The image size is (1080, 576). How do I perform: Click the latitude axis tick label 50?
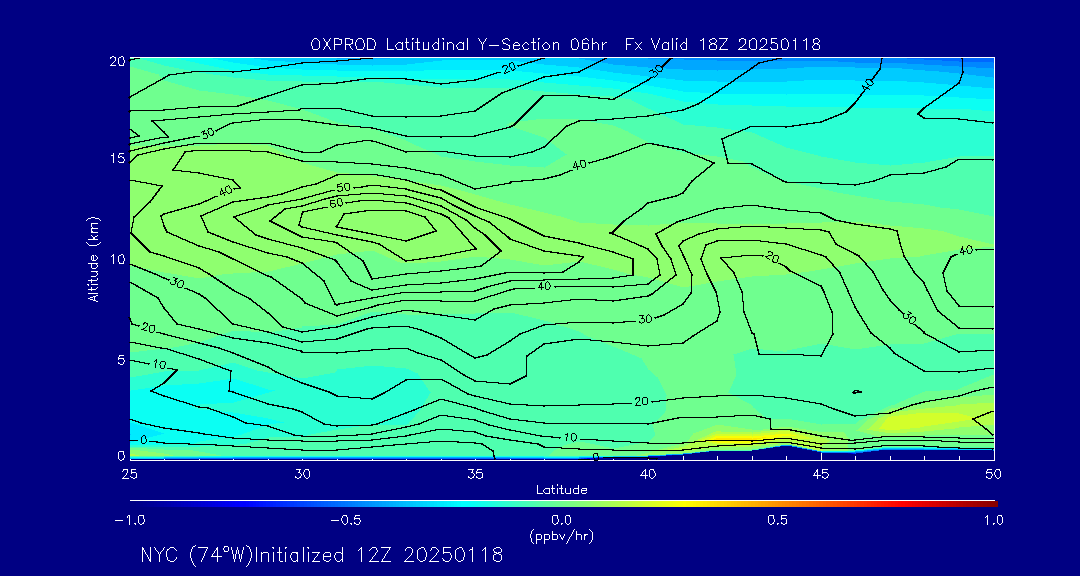pos(994,473)
